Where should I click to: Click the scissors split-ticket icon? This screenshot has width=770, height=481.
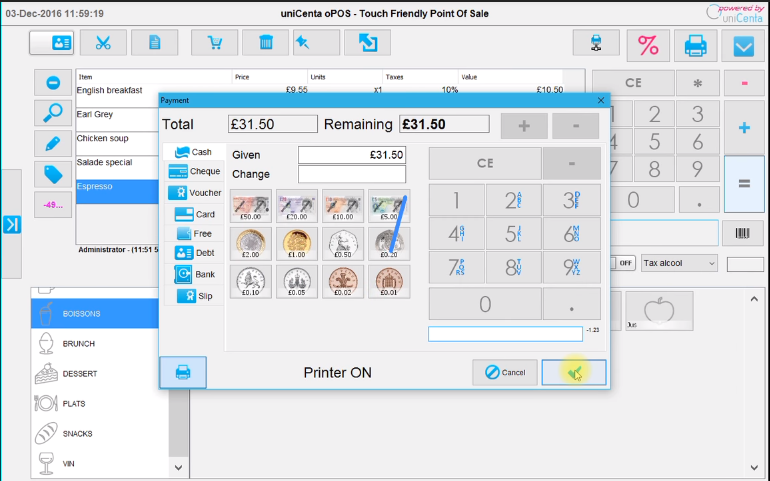[103, 43]
